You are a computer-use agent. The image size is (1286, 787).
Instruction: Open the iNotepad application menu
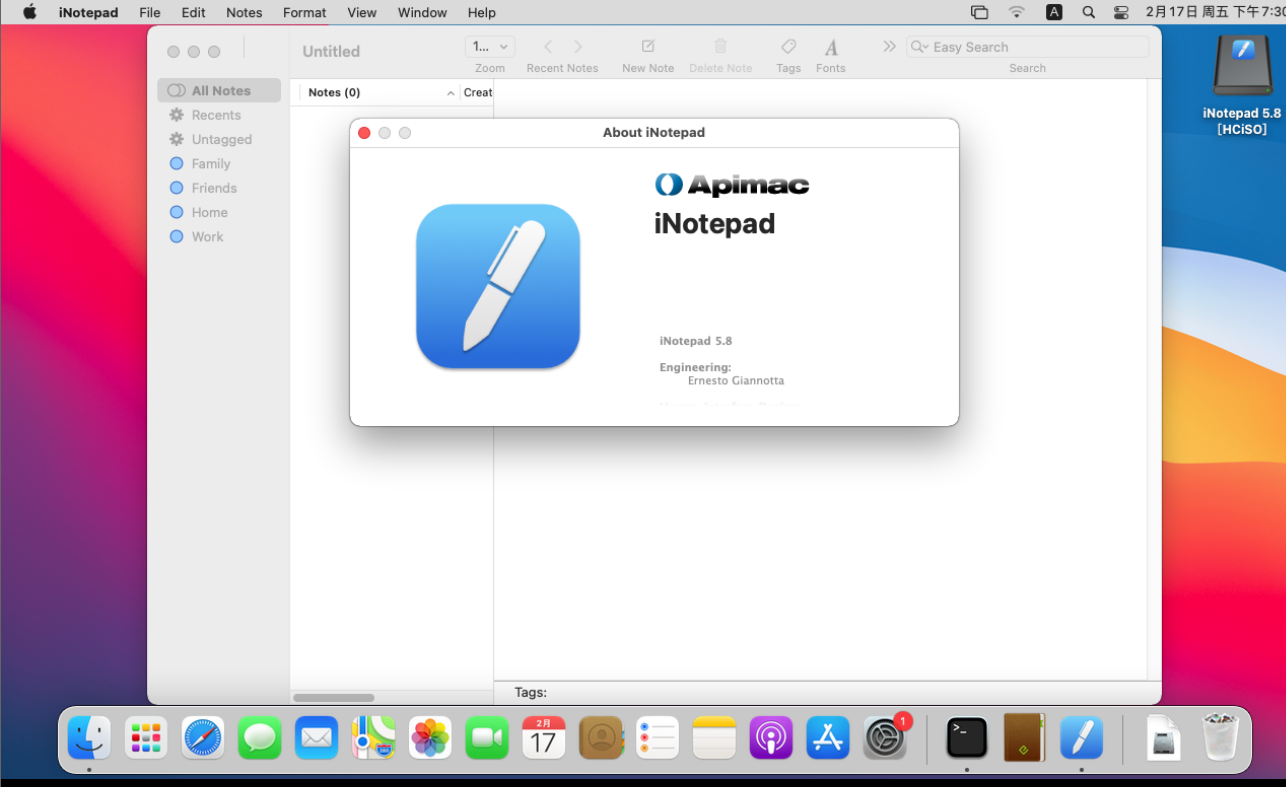coord(88,12)
